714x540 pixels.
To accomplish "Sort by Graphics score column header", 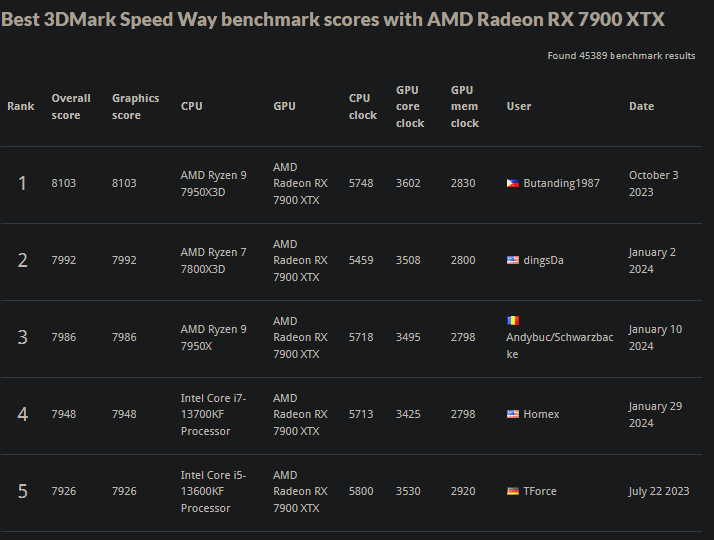I will (135, 107).
